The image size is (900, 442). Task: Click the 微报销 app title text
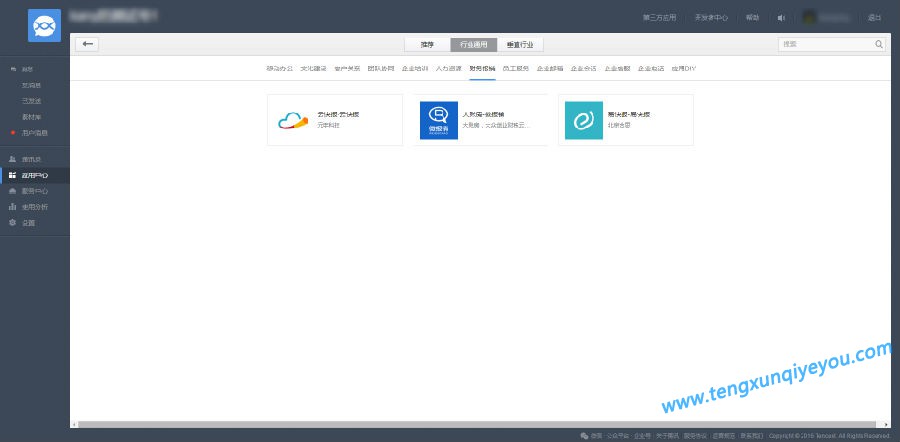[x=483, y=114]
